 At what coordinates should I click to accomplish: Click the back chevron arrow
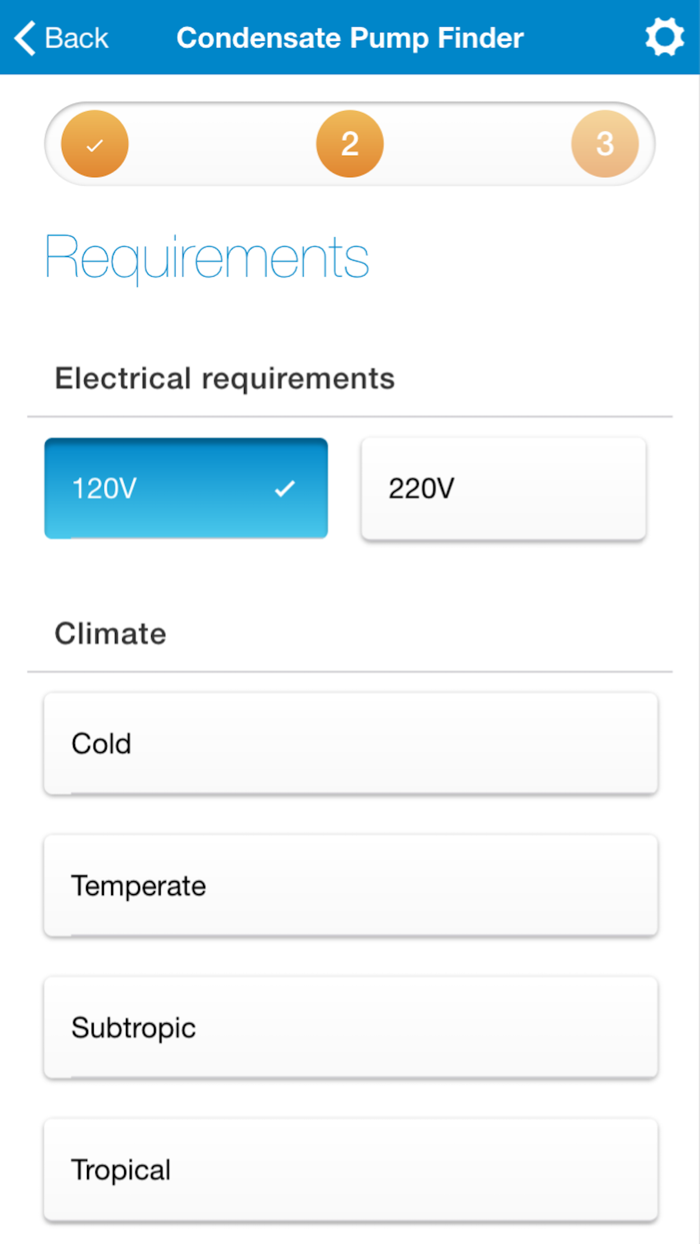point(24,37)
